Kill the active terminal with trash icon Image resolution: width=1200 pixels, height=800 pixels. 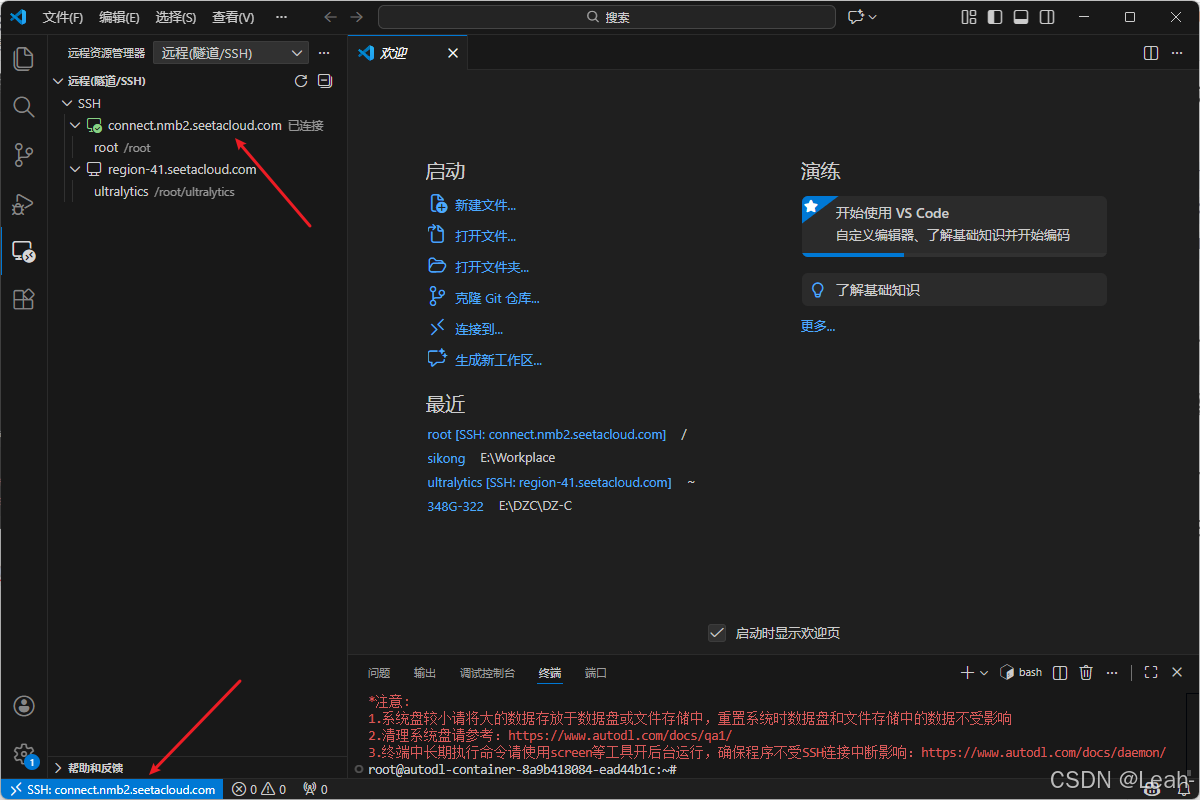[1086, 672]
